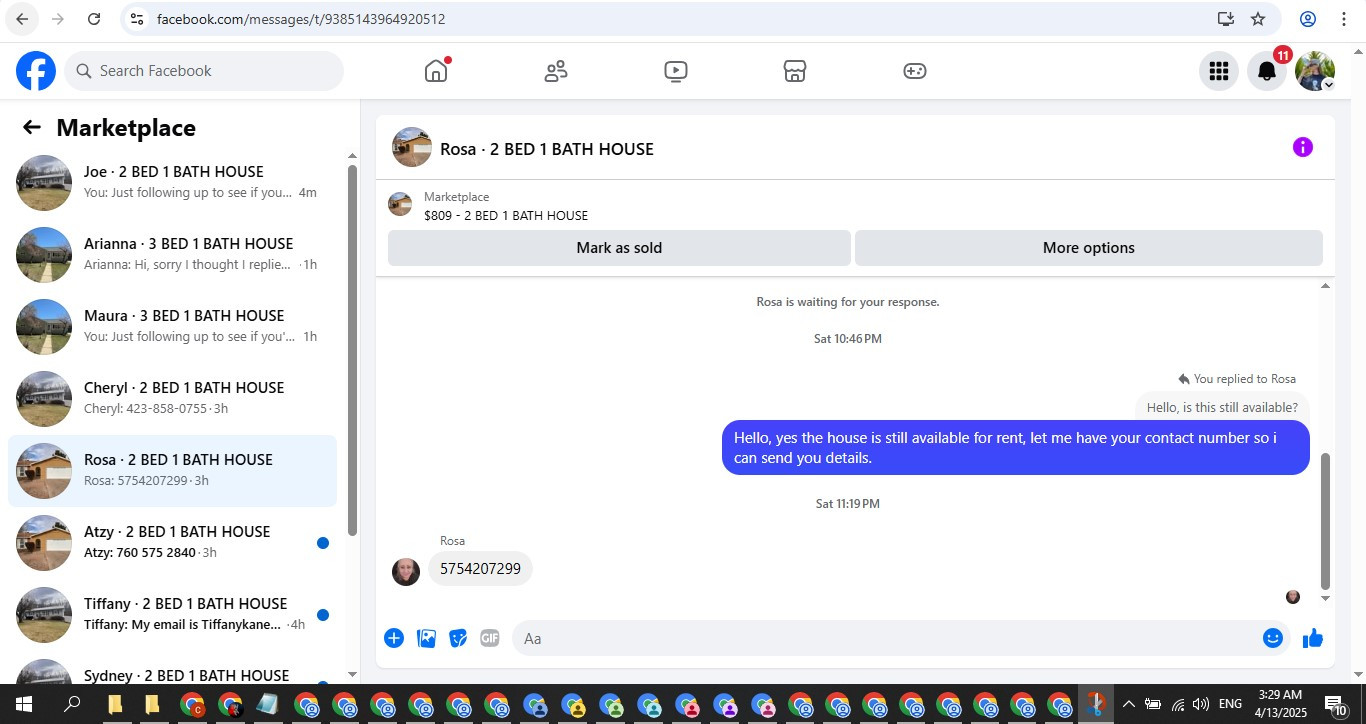Image resolution: width=1366 pixels, height=724 pixels.
Task: Open the $809 - 2 BED 1 BATH HOUSE listing link
Action: click(x=505, y=215)
